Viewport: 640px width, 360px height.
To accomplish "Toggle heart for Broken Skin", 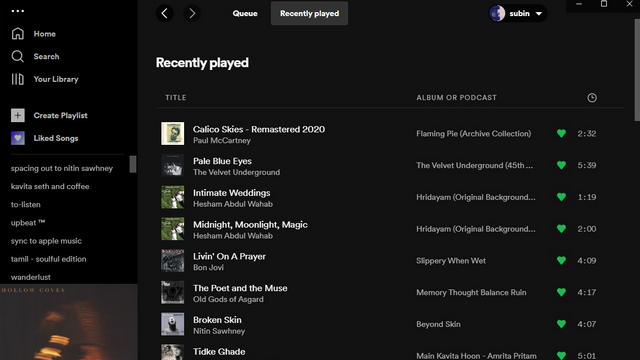I will click(x=561, y=324).
